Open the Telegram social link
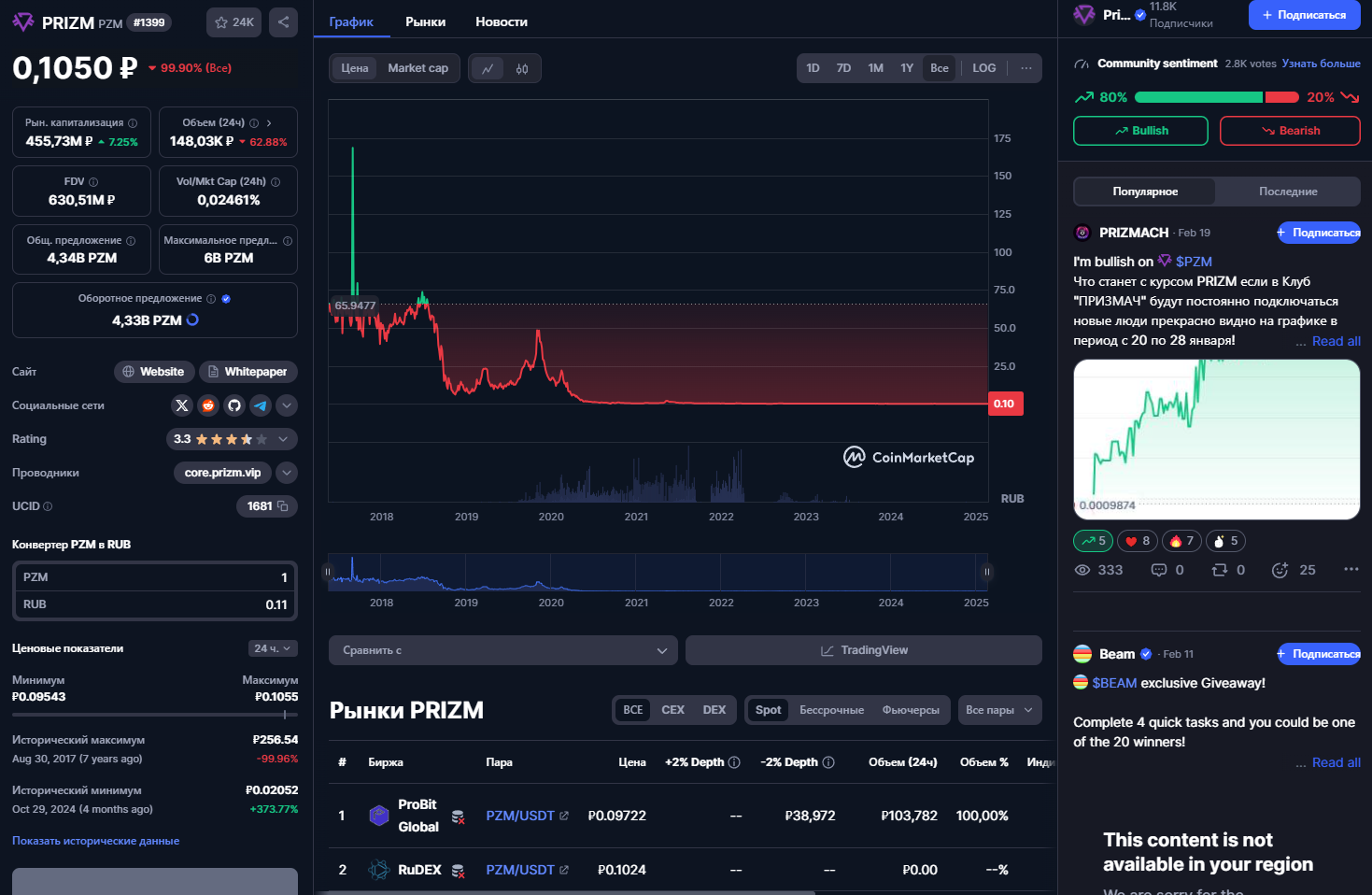This screenshot has width=1372, height=895. pos(261,405)
